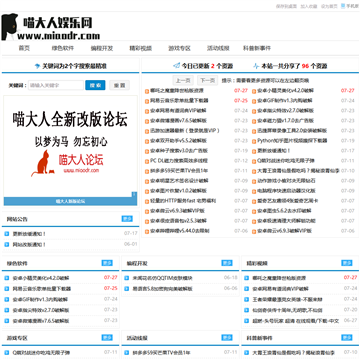Open the 科普新事件 navigation tab
This screenshot has width=360, height=360.
click(257, 48)
